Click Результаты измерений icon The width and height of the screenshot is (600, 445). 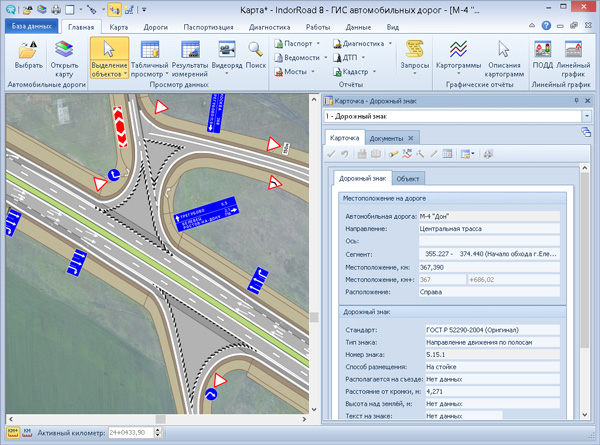click(x=189, y=50)
